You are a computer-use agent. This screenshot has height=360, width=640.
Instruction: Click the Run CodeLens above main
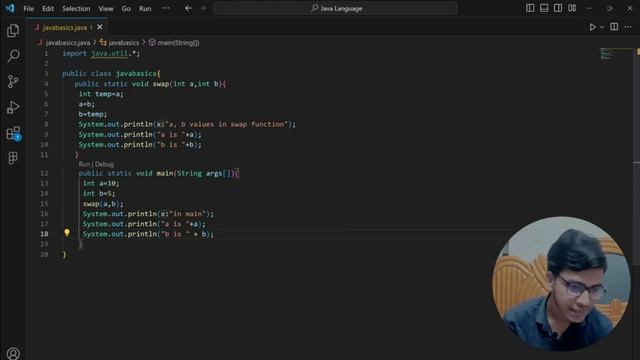tap(84, 164)
